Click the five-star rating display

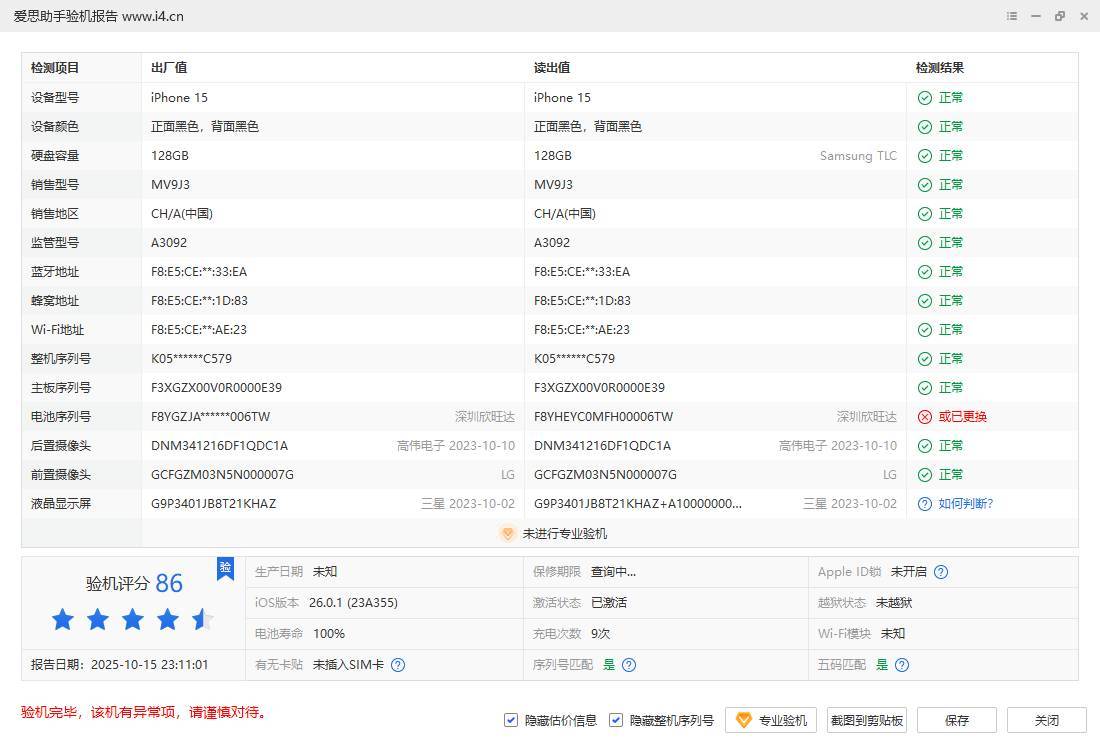132,620
